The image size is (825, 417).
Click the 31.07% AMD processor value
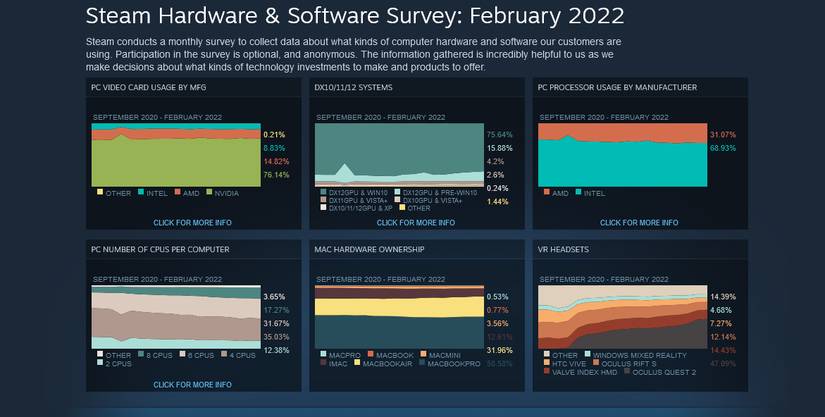pyautogui.click(x=723, y=135)
